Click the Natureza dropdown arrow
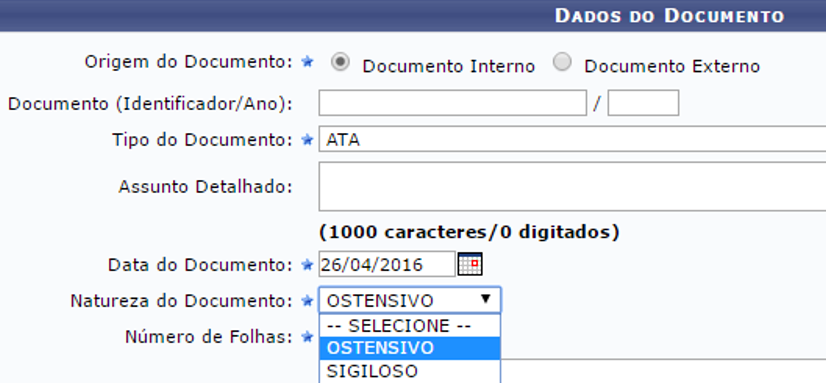The image size is (826, 383). 486,299
